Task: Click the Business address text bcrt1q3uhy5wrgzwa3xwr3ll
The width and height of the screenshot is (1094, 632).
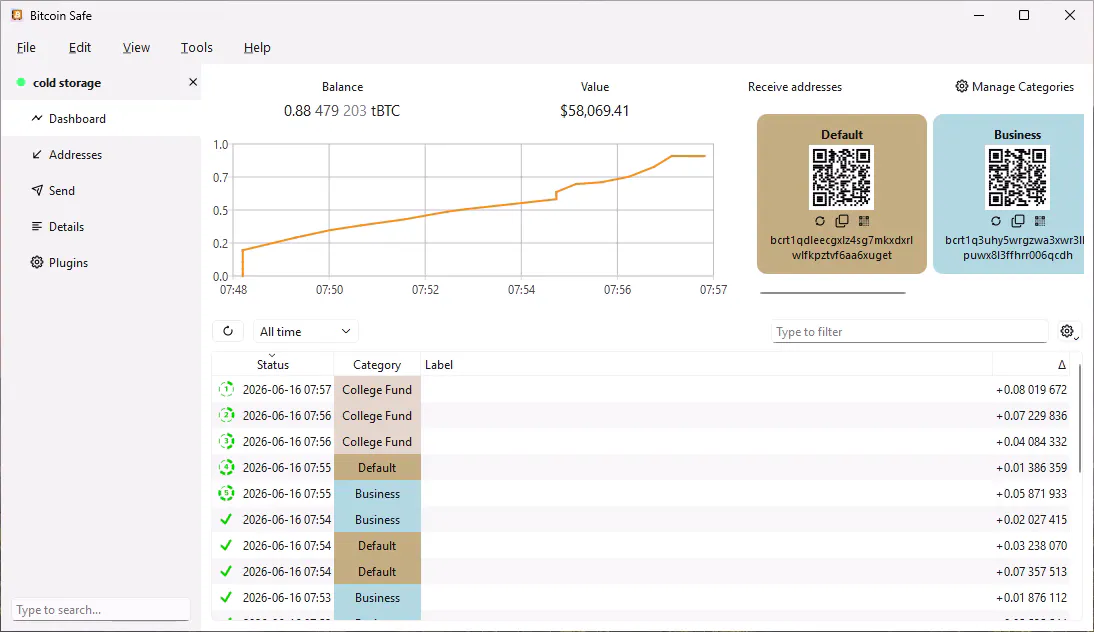Action: coord(1014,240)
